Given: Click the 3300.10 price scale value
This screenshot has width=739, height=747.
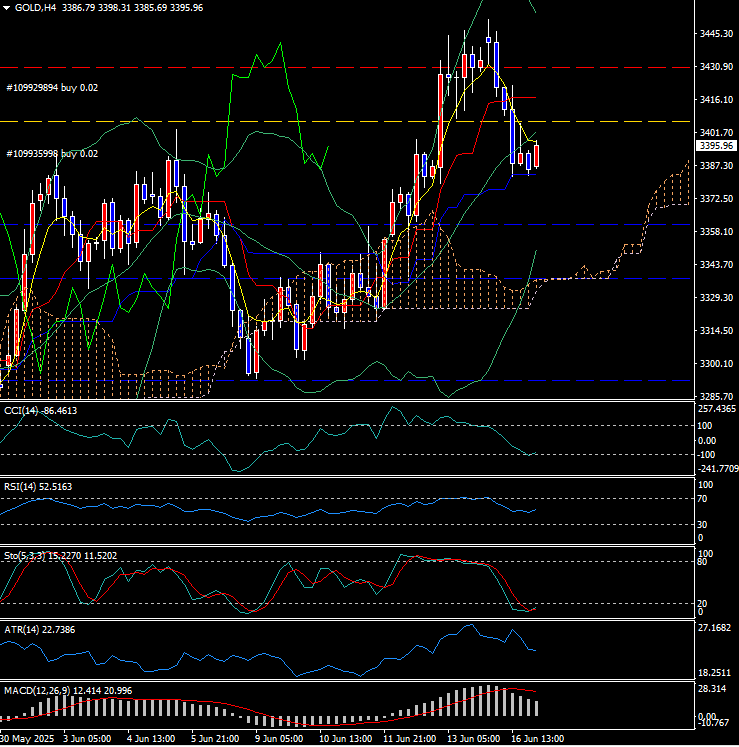Looking at the screenshot, I should coord(716,363).
